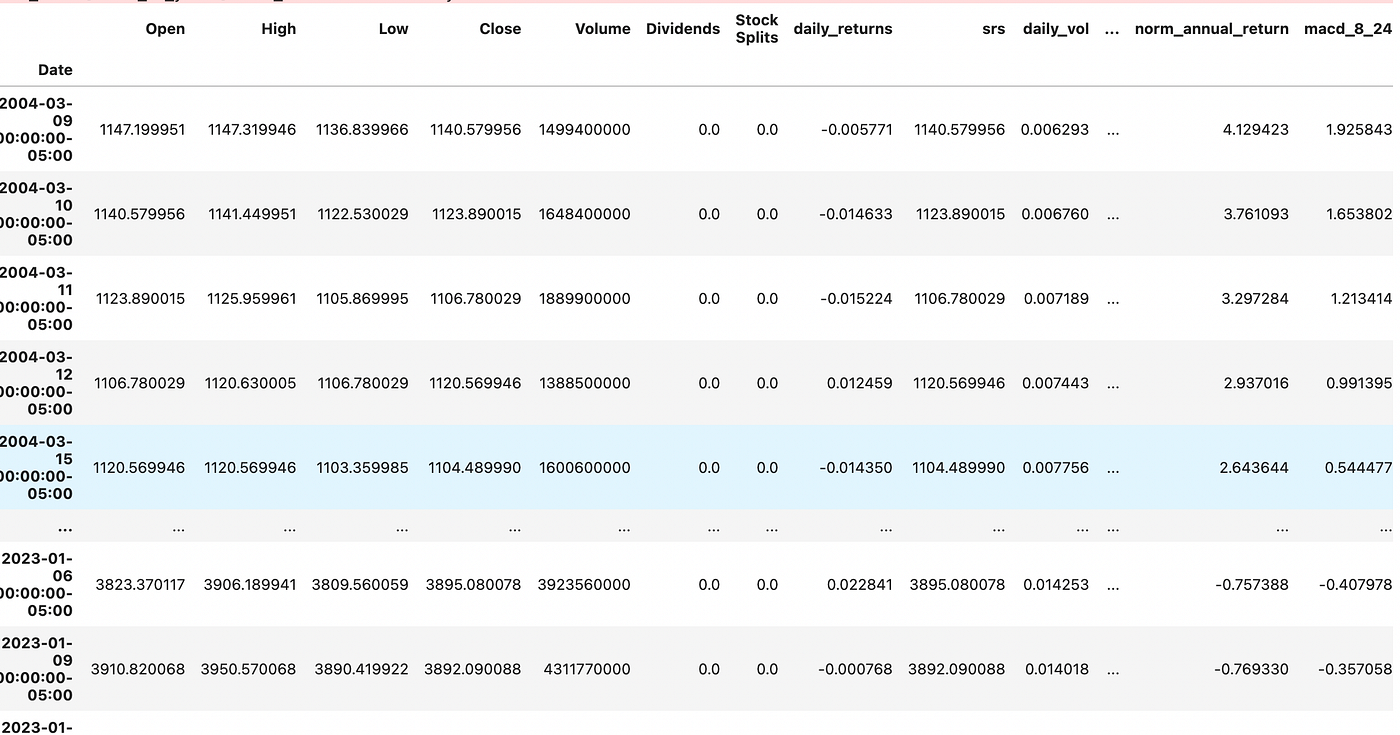The width and height of the screenshot is (1400, 735).
Task: Select the 2004-03-12 row date index
Action: click(36, 383)
